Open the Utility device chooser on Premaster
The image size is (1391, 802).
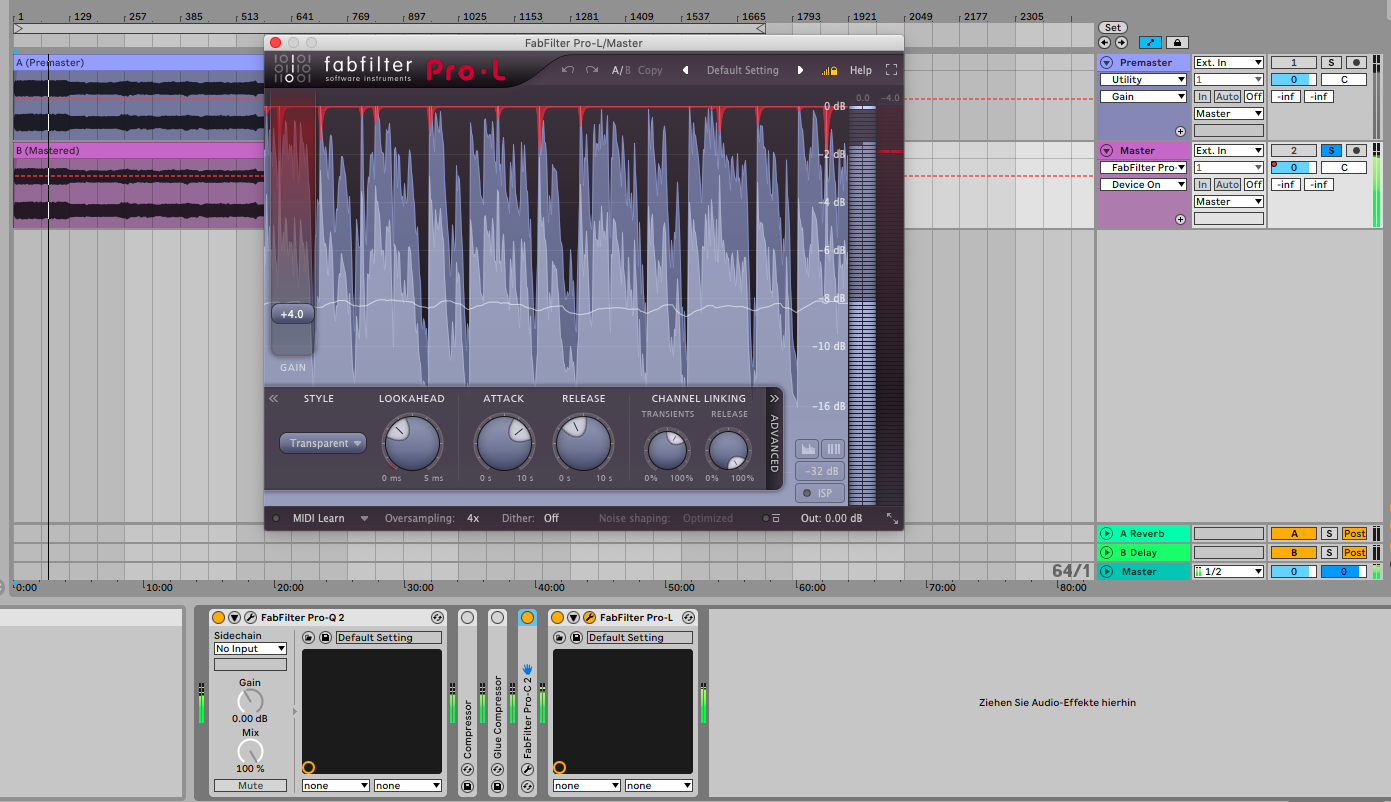click(x=1143, y=80)
